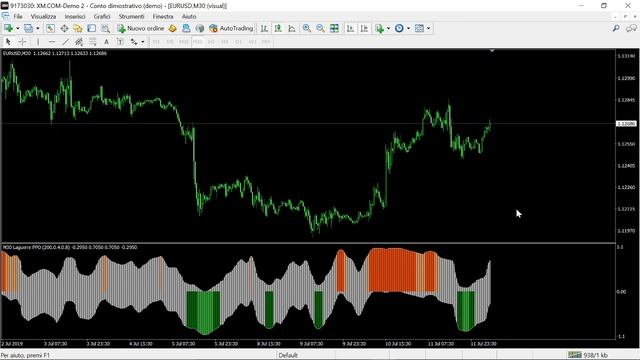The image size is (640, 360).
Task: Select the text label tool
Action: point(120,42)
